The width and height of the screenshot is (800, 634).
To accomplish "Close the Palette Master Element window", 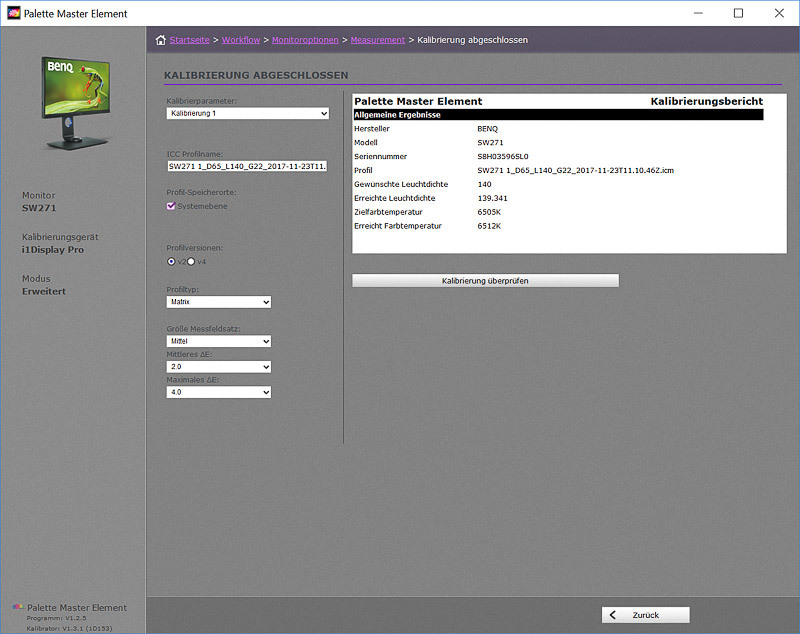I will click(779, 13).
